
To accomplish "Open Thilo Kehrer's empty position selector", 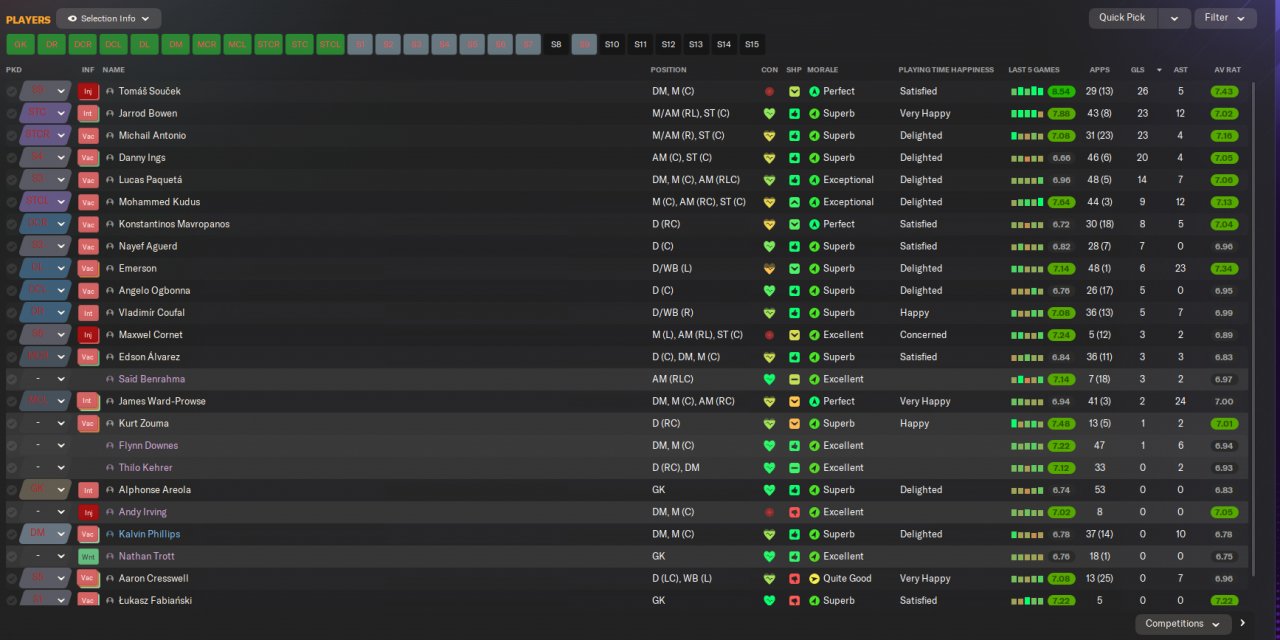I will click(46, 467).
